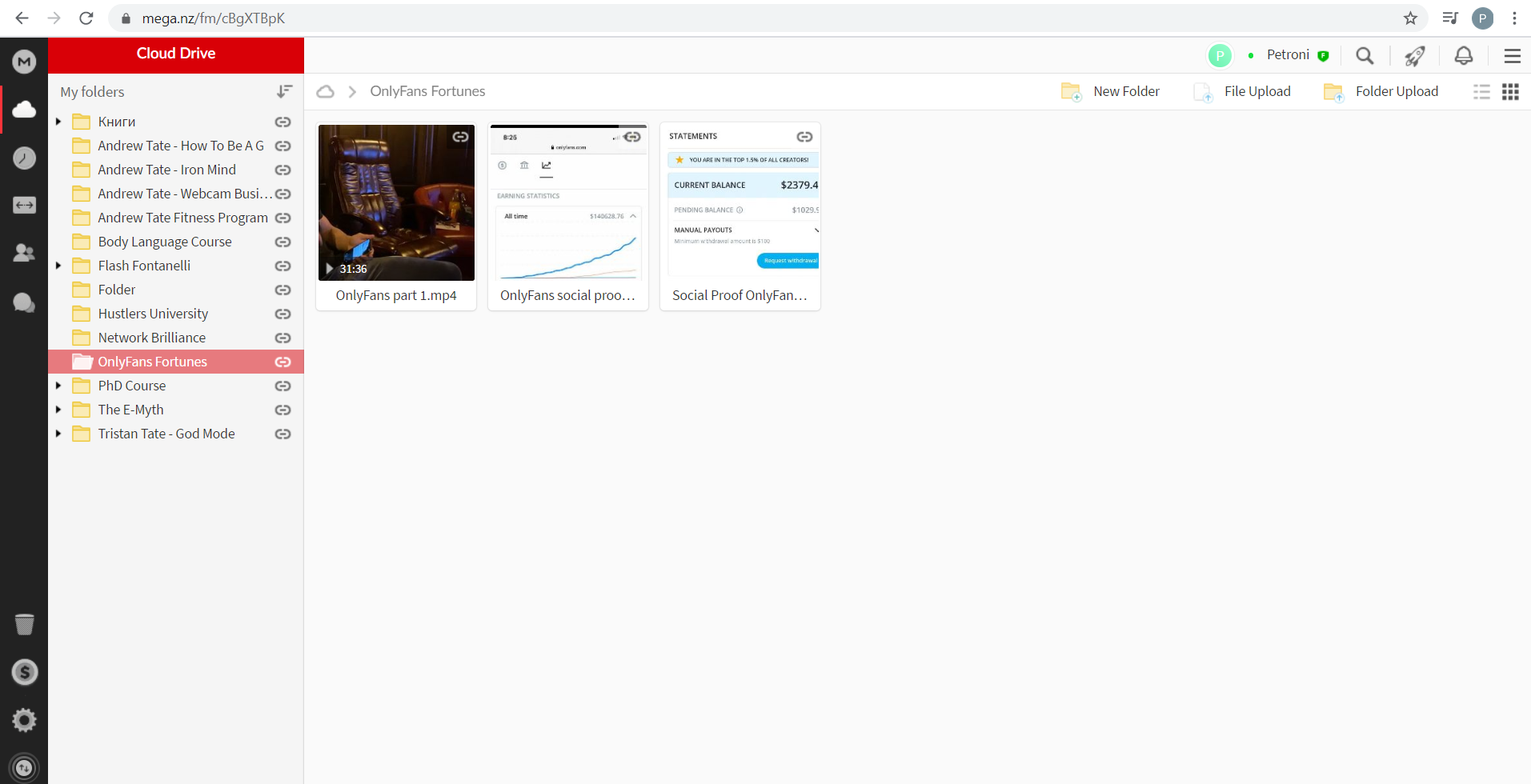Click OnlyFans Fortunes in breadcrumb path
Image resolution: width=1531 pixels, height=784 pixels.
coord(427,92)
